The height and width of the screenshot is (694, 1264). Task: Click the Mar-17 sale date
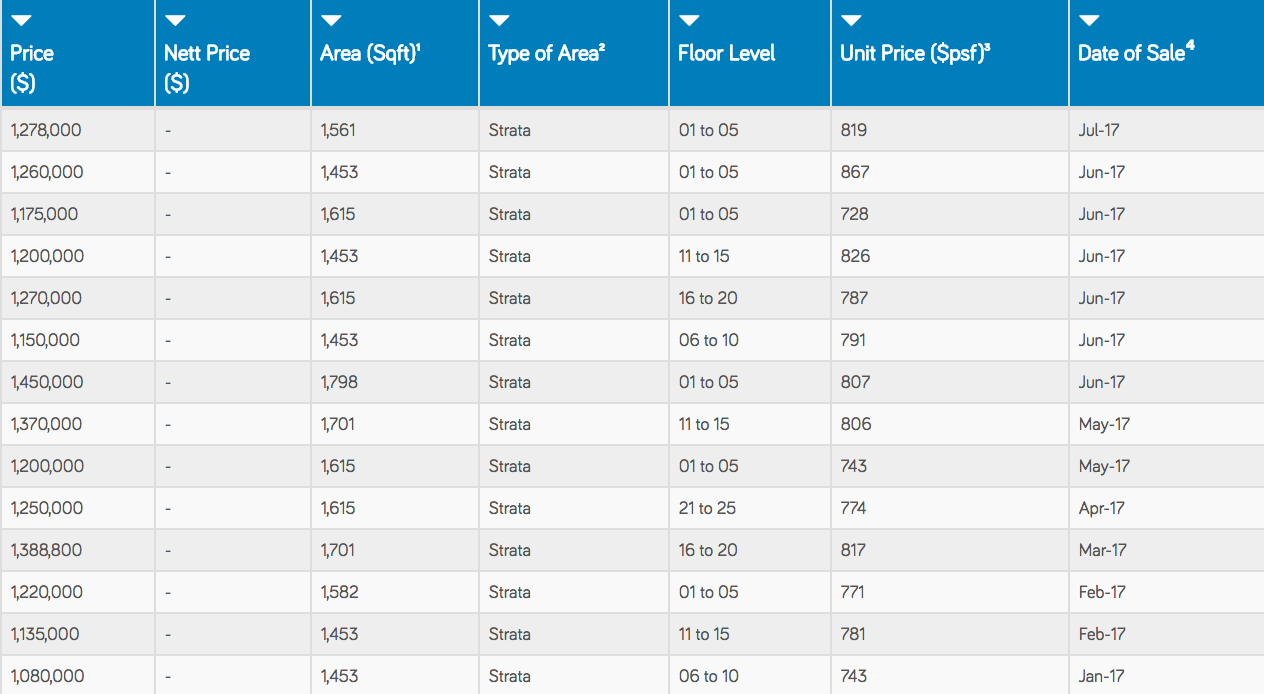click(1103, 550)
